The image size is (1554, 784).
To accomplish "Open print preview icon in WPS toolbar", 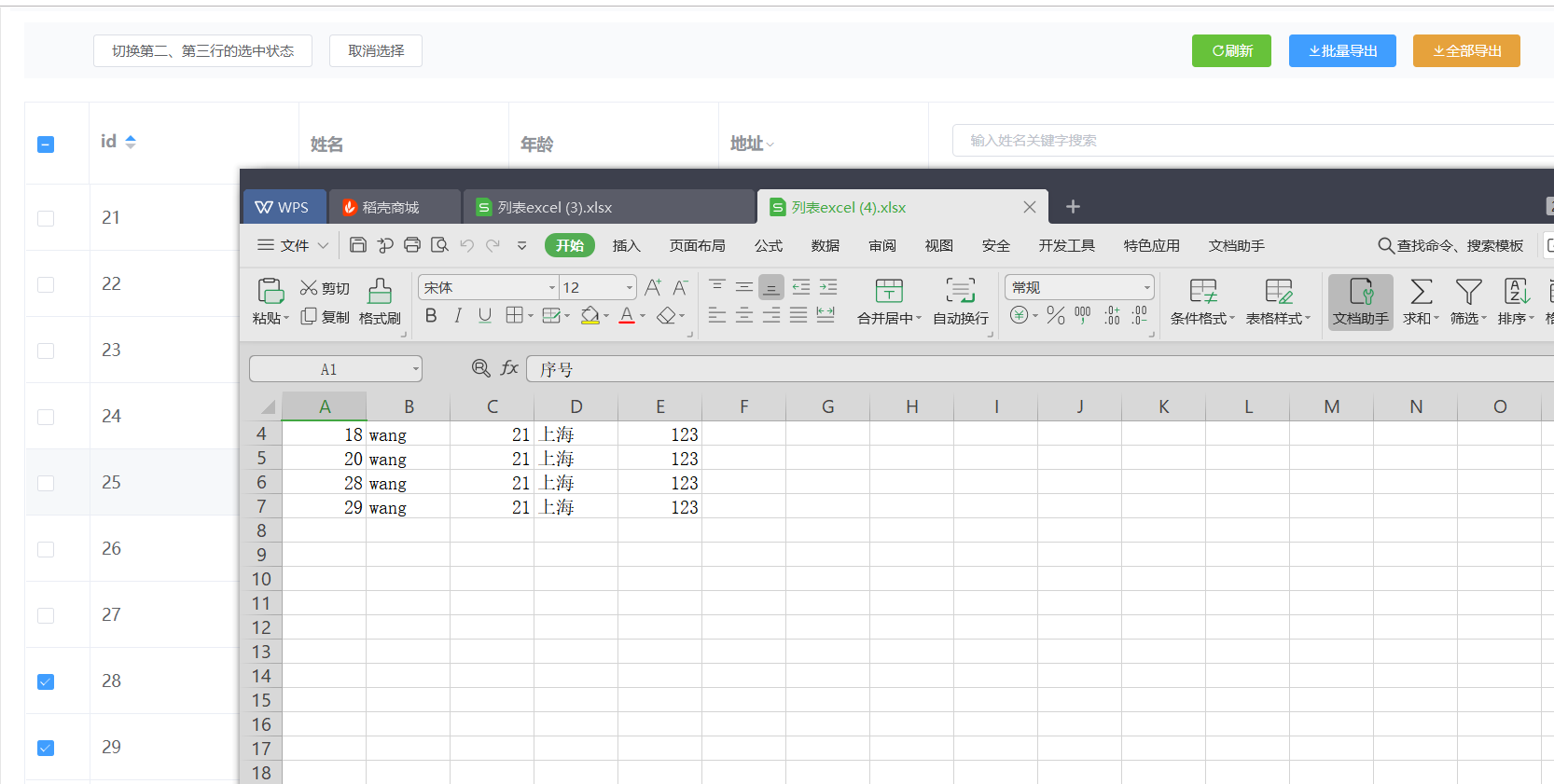I will 439,245.
